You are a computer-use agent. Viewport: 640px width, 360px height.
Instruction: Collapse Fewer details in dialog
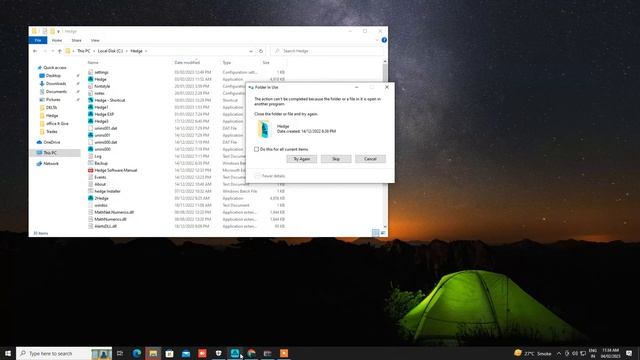click(x=270, y=176)
